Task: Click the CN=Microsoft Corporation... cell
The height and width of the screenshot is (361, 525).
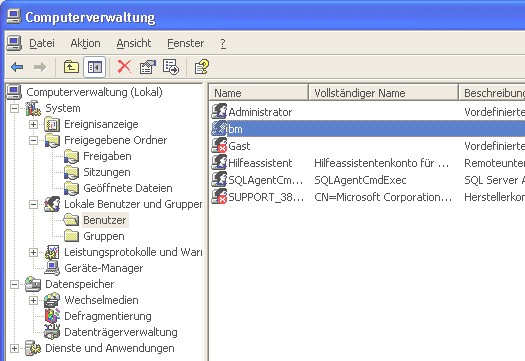Action: click(383, 197)
